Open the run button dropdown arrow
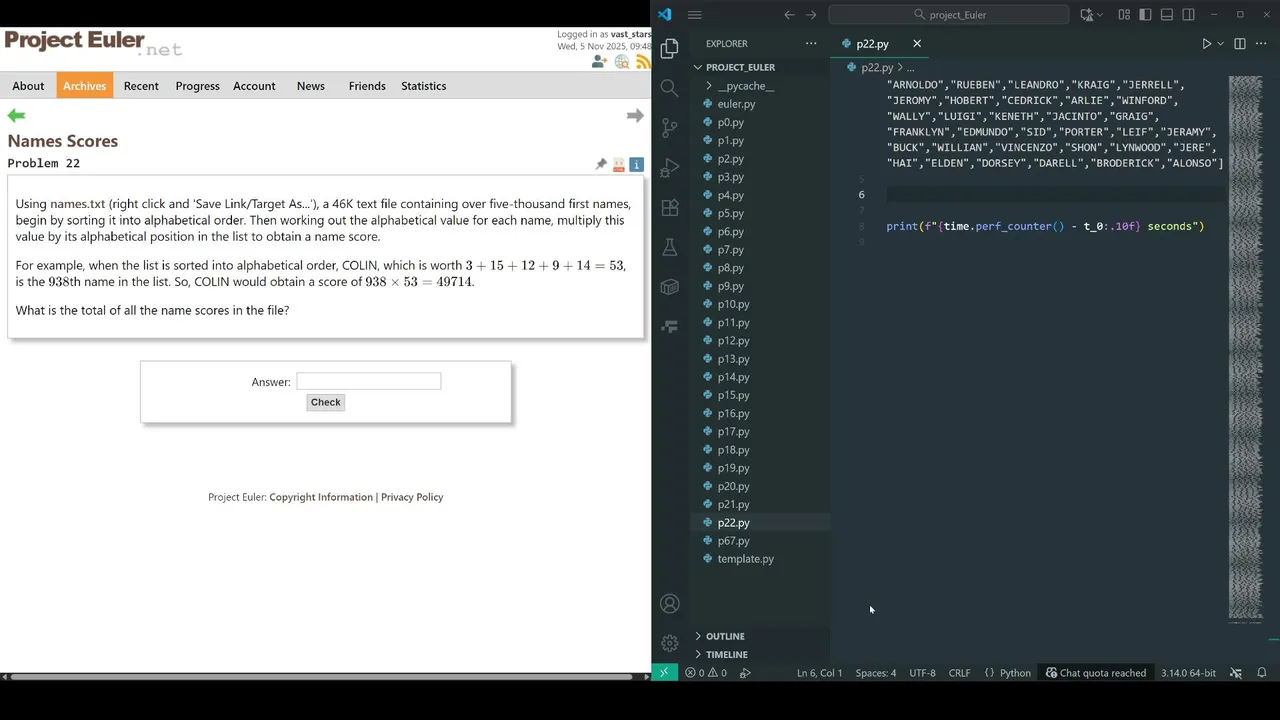1280x720 pixels. coord(1220,44)
